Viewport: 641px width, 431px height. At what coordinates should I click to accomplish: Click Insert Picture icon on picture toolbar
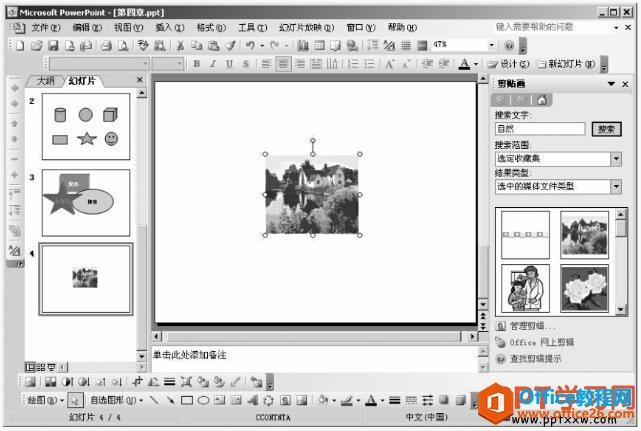[30, 382]
